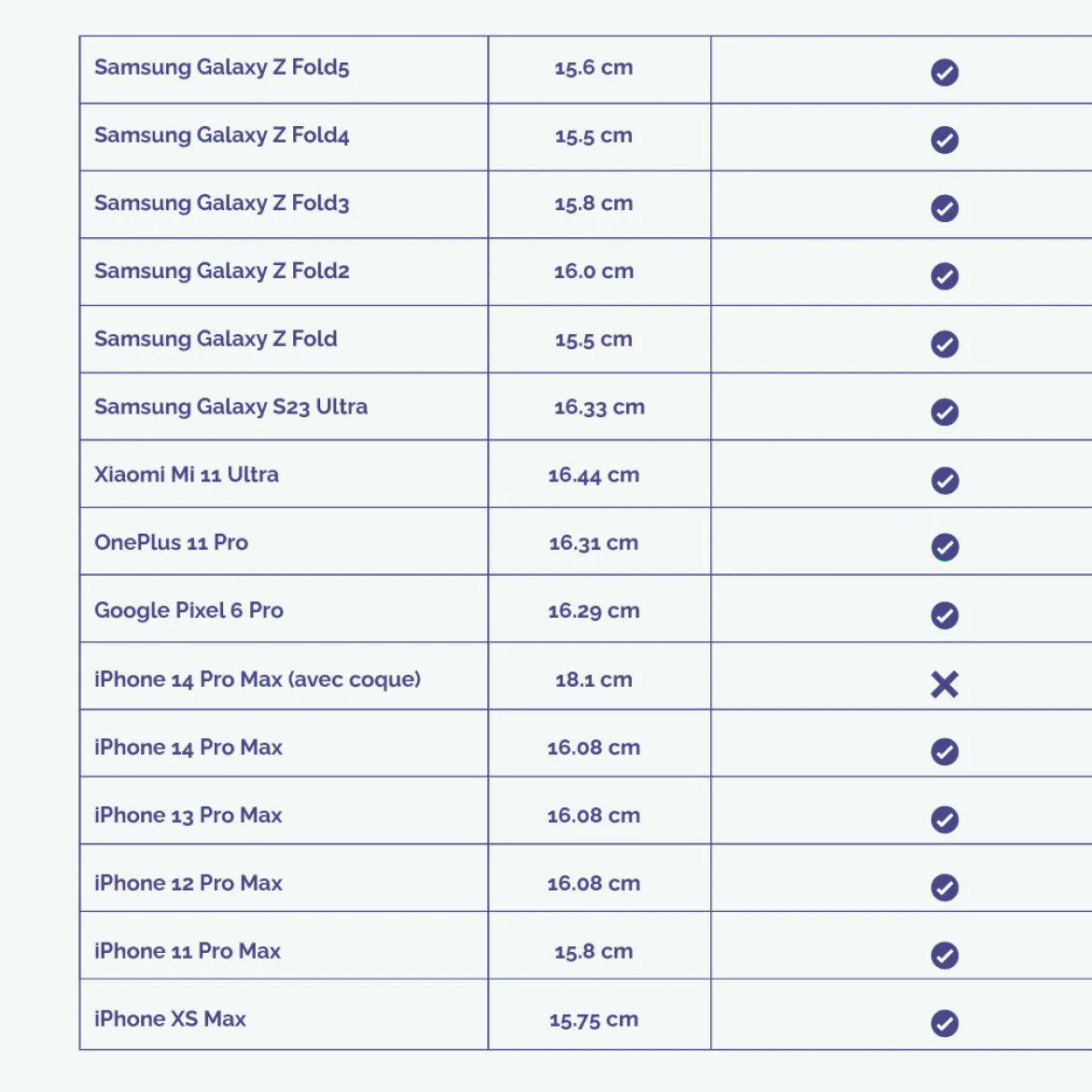Select the Samsung Galaxy Z Fold name cell
The width and height of the screenshot is (1092, 1092).
click(284, 339)
